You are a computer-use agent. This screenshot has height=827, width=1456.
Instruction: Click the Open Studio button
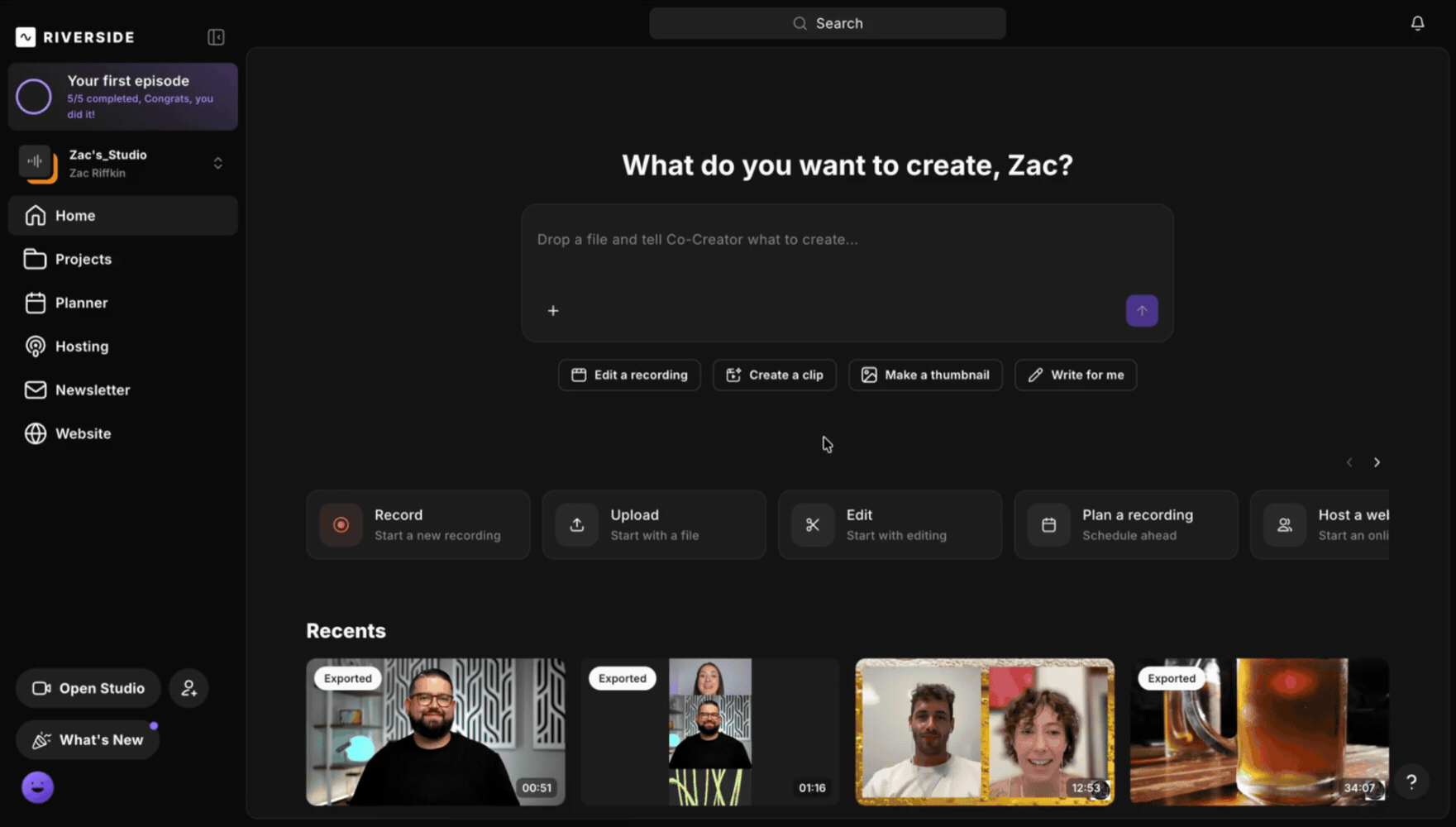88,688
